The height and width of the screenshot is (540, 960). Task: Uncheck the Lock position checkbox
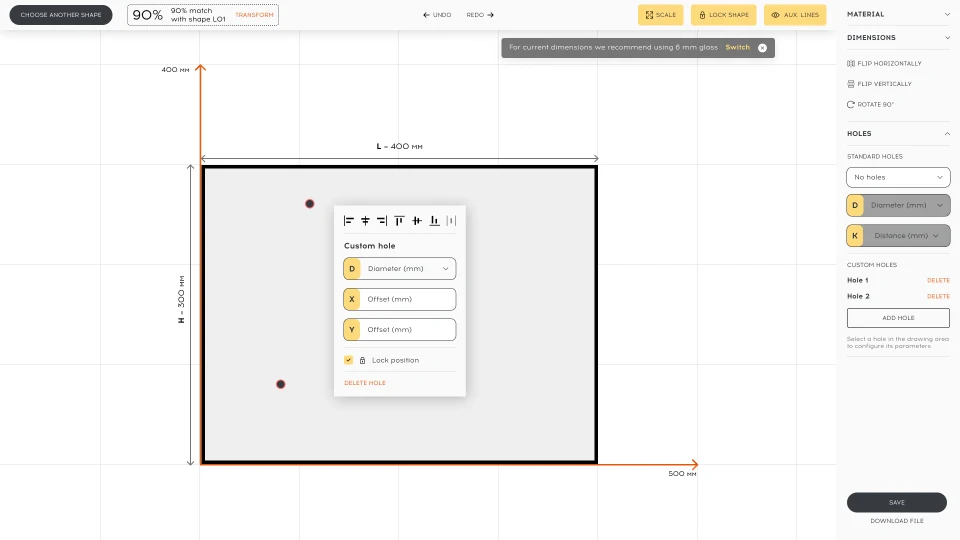point(348,360)
